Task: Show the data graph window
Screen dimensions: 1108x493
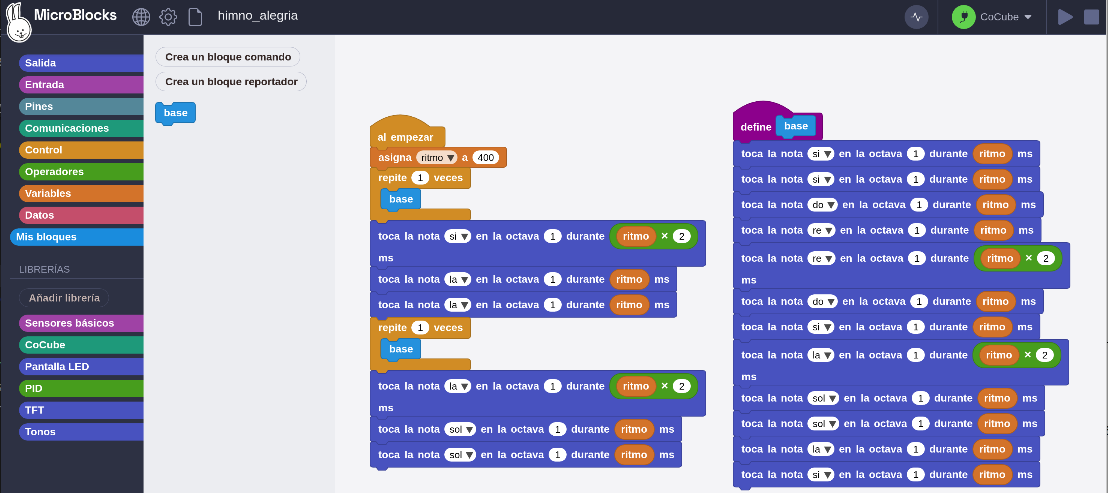Action: tap(916, 17)
